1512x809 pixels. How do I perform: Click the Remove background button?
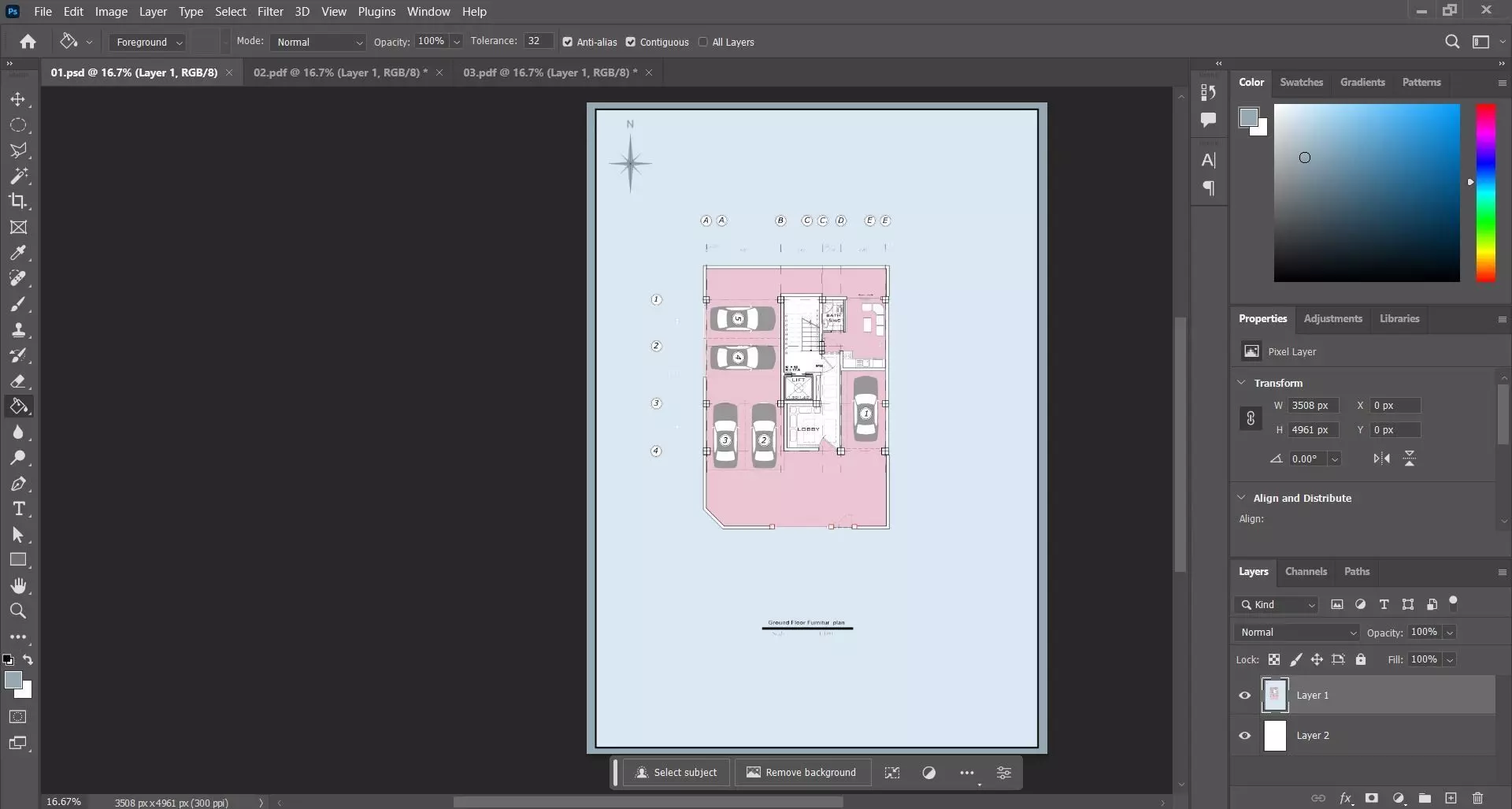[802, 772]
